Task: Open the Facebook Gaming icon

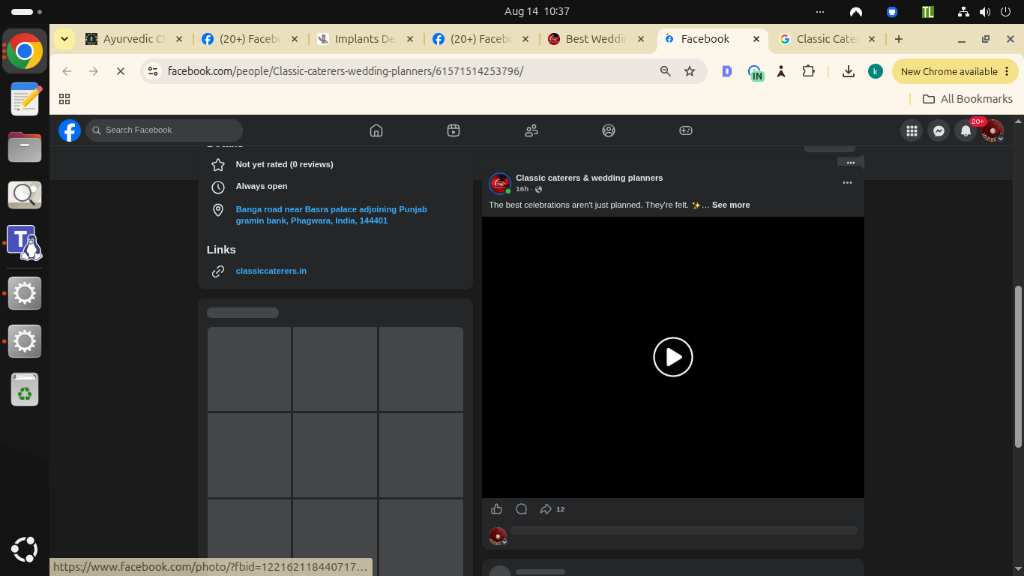Action: [x=686, y=131]
